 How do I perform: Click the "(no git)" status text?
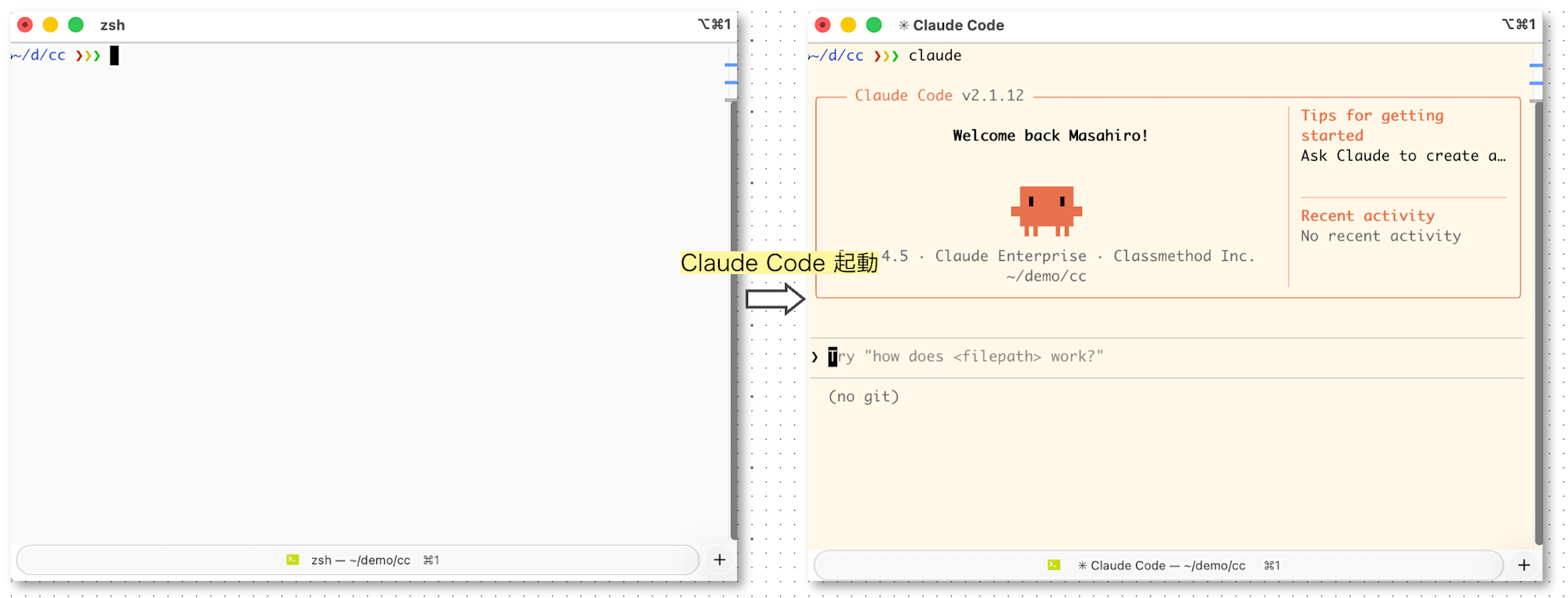click(x=863, y=397)
